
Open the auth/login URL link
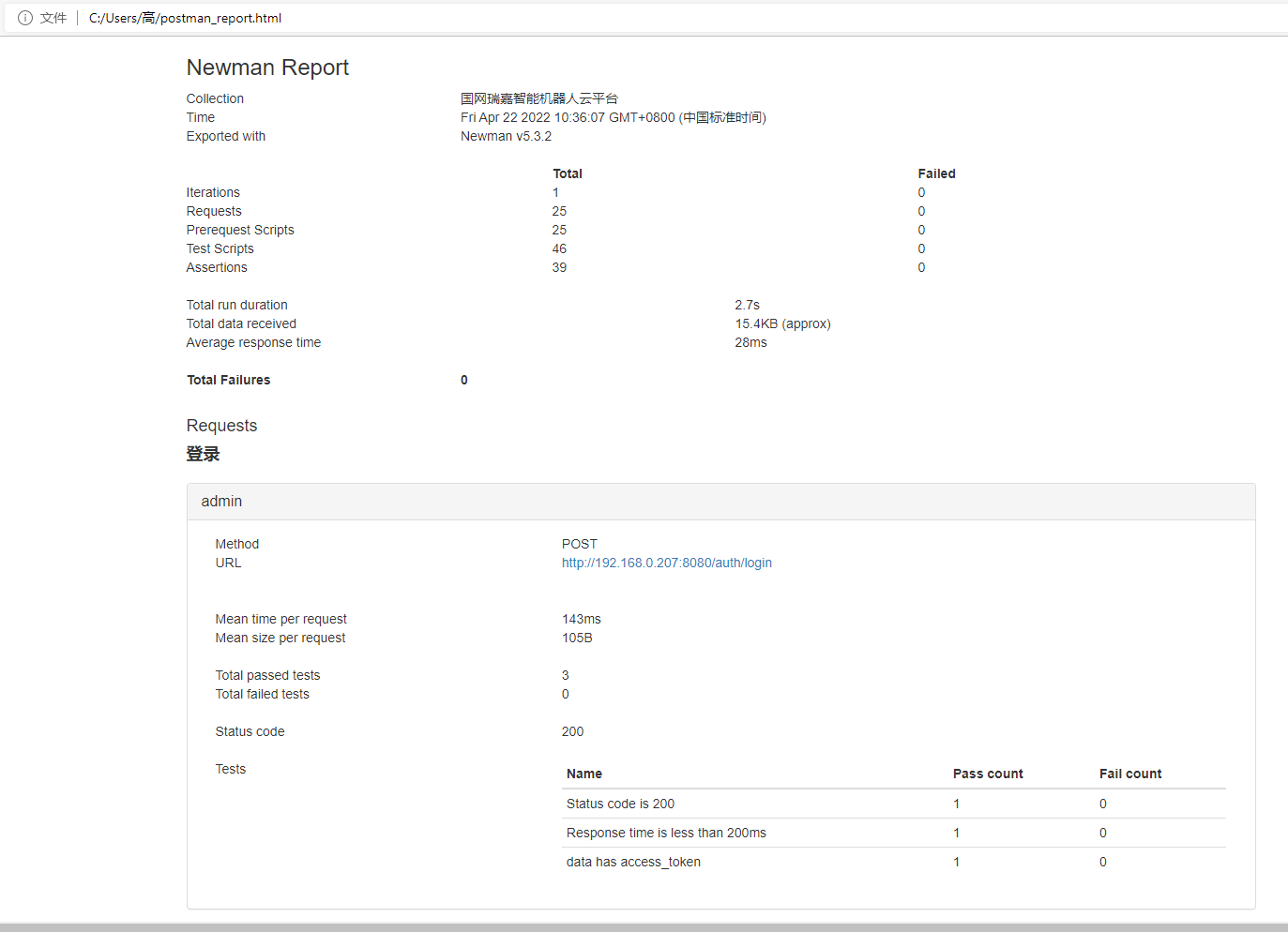(x=667, y=563)
